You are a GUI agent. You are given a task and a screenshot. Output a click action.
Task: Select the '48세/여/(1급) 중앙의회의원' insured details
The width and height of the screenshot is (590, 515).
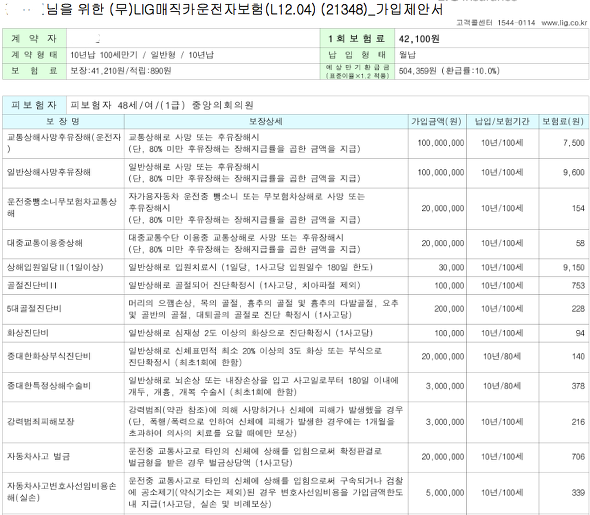point(186,105)
